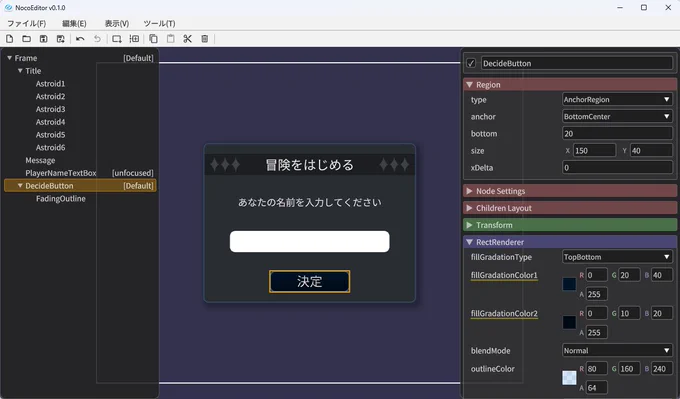Select the Astroid5 tree item
680x399 pixels.
pyautogui.click(x=50, y=134)
